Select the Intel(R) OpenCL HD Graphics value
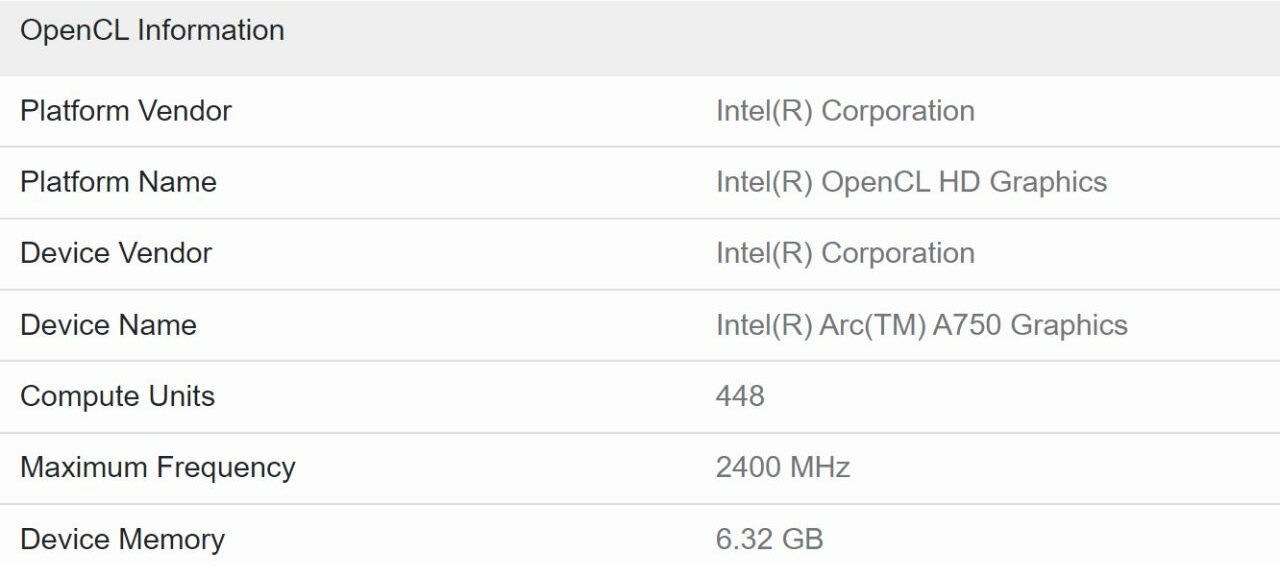The height and width of the screenshot is (566, 1280). (911, 182)
